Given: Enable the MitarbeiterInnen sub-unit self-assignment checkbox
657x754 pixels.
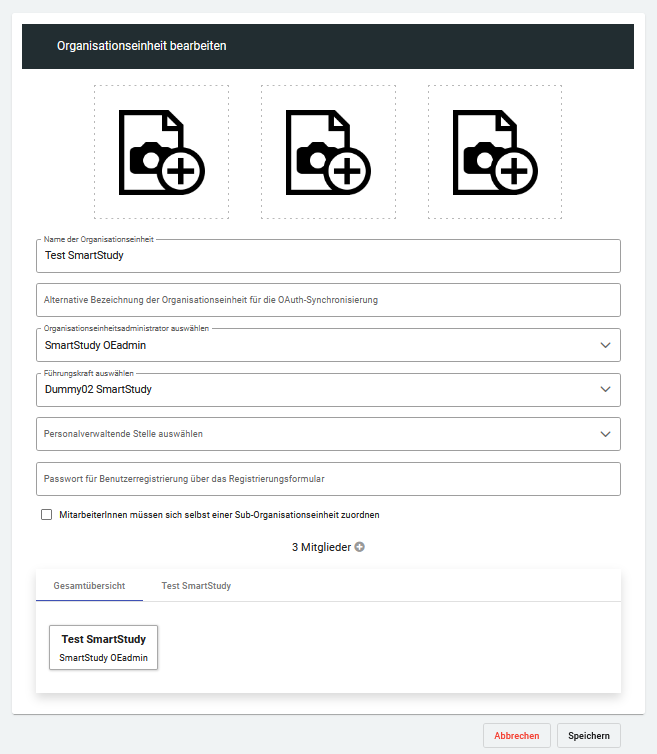Looking at the screenshot, I should click(46, 515).
